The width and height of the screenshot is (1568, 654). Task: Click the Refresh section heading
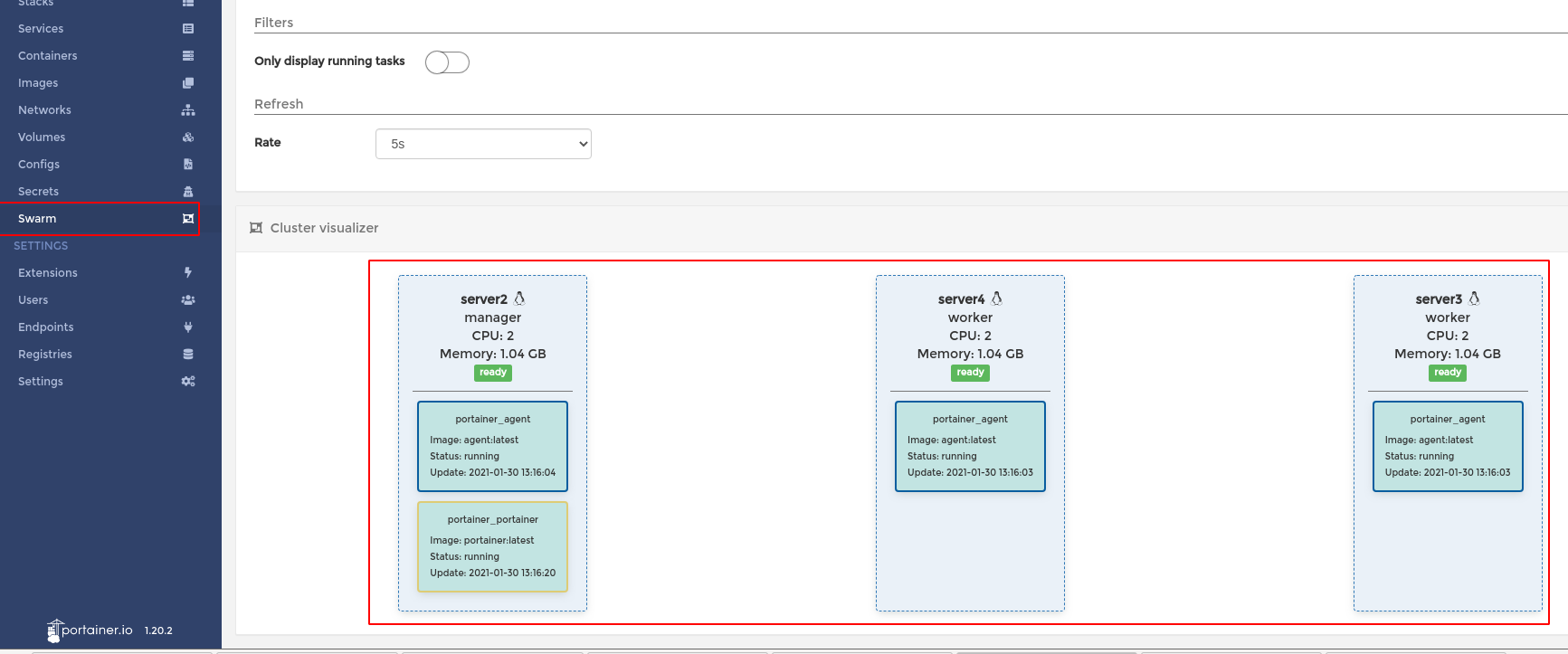point(279,104)
